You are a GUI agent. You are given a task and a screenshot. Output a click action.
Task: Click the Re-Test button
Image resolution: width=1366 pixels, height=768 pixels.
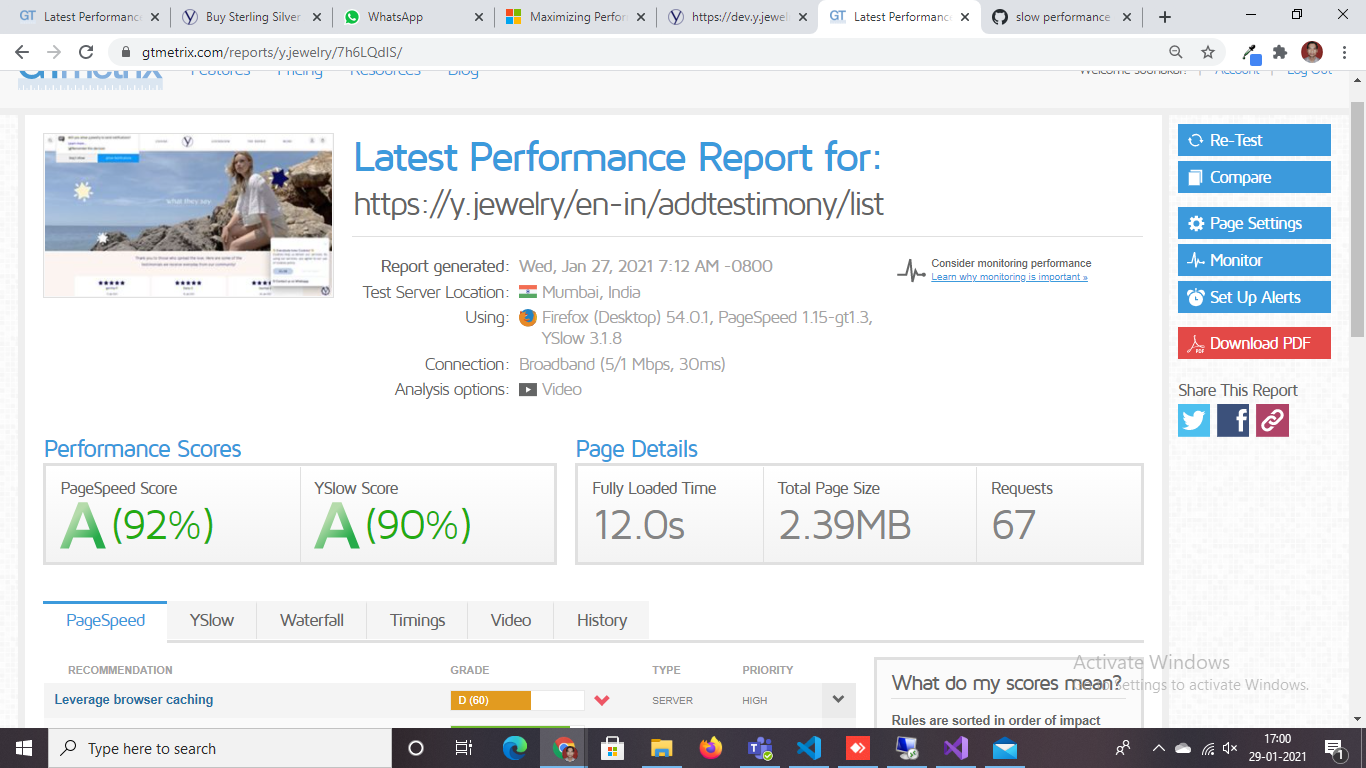(1254, 140)
